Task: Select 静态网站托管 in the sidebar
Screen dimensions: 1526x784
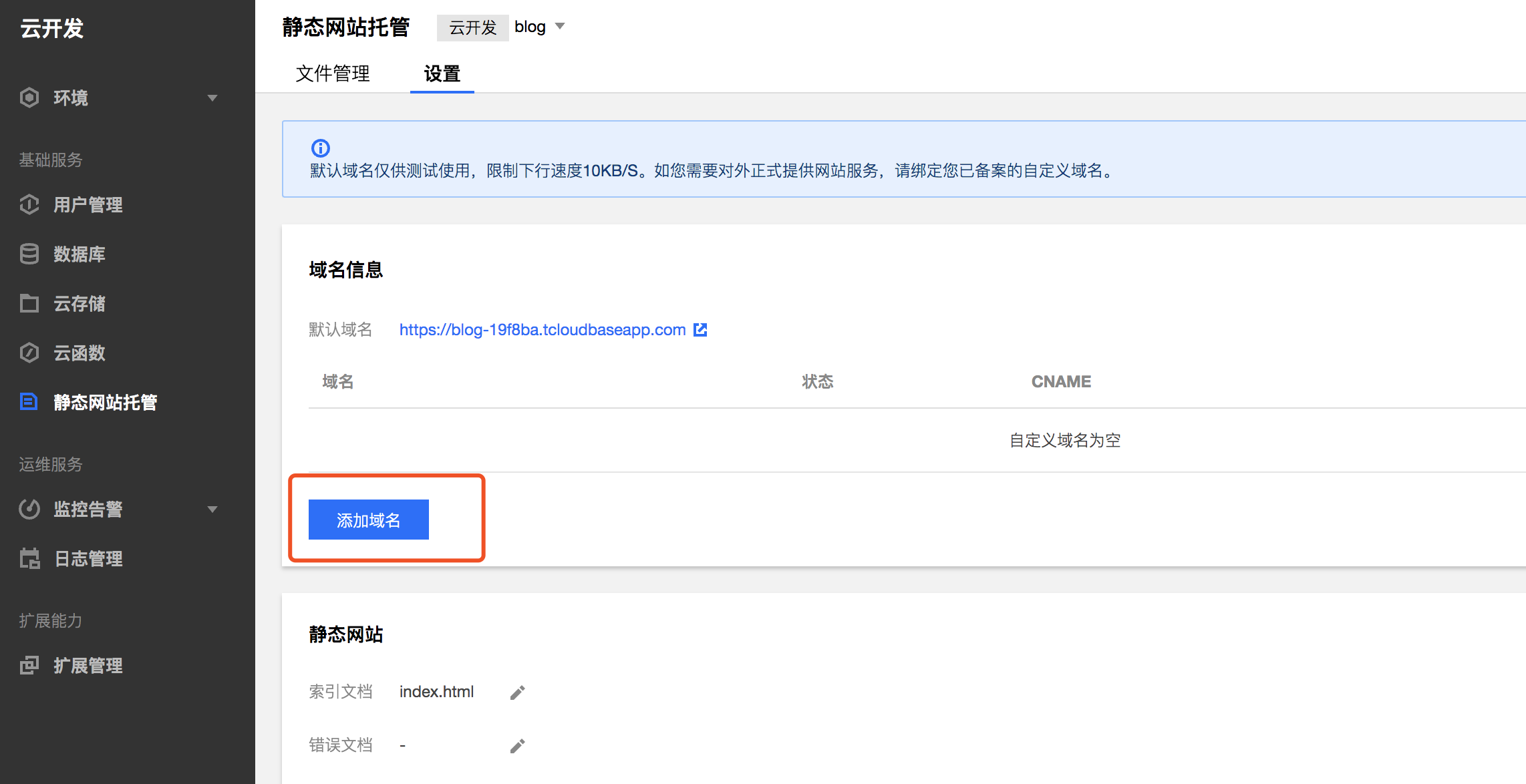Action: pyautogui.click(x=106, y=402)
